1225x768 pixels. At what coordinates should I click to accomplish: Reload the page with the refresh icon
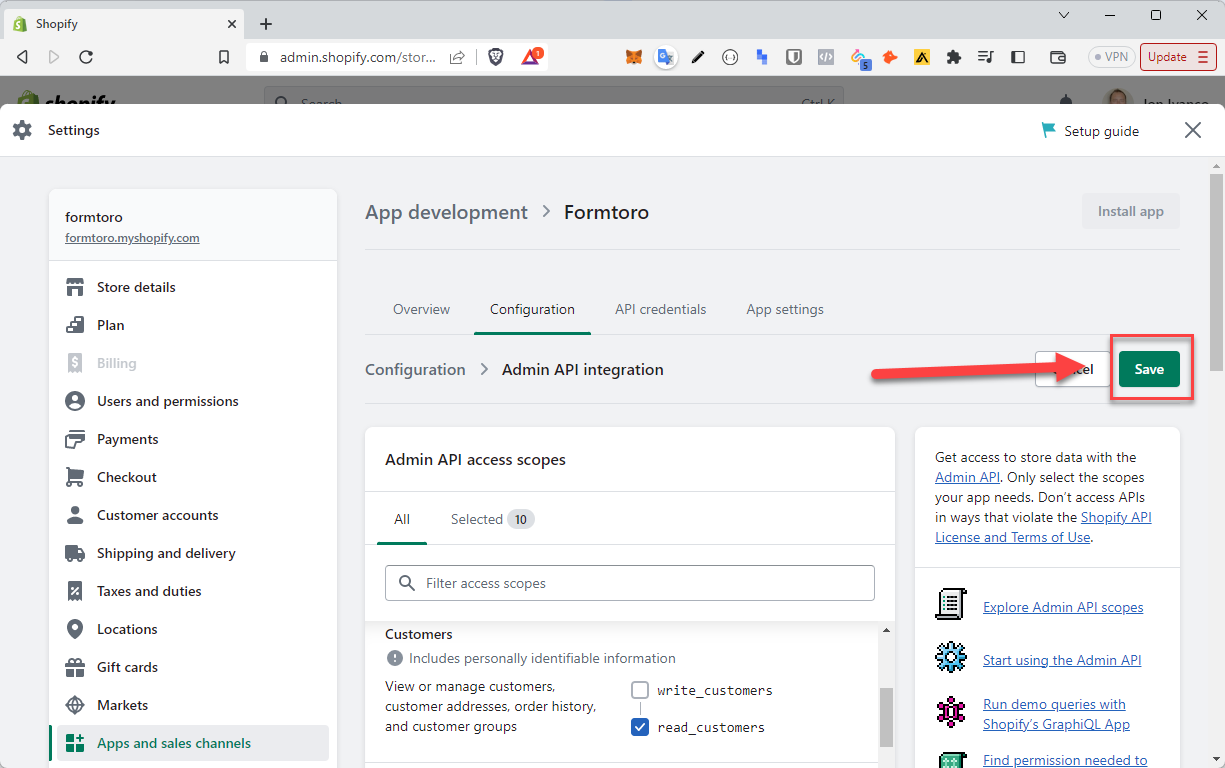86,57
